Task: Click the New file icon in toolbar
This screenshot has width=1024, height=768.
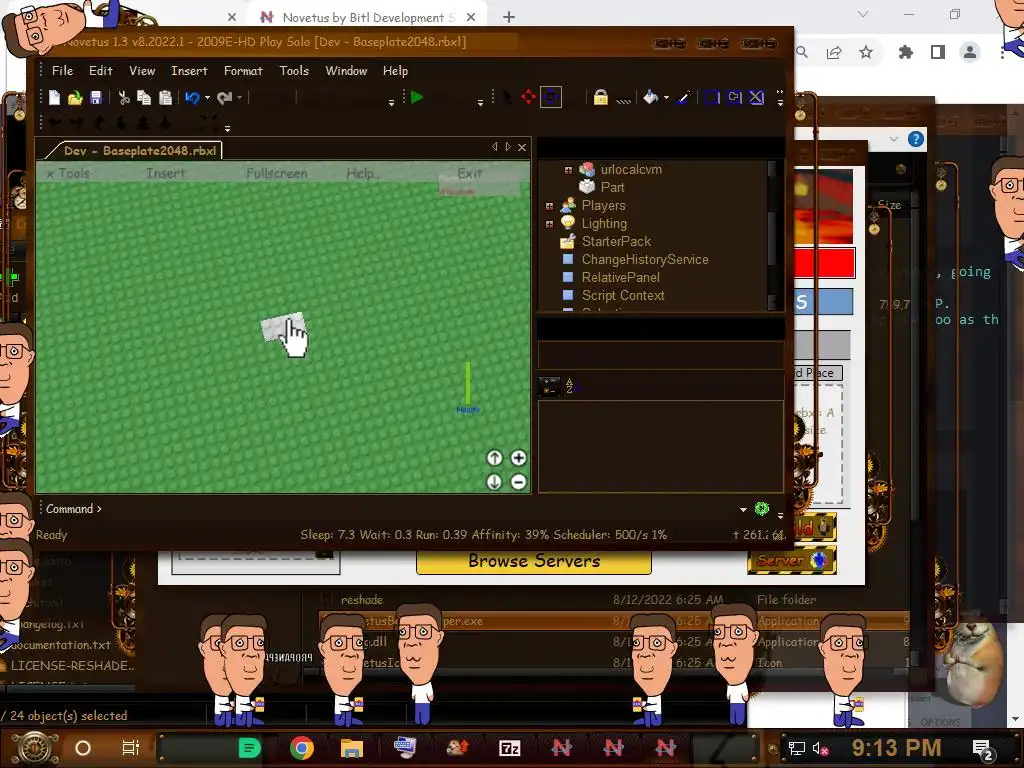Action: coord(54,98)
